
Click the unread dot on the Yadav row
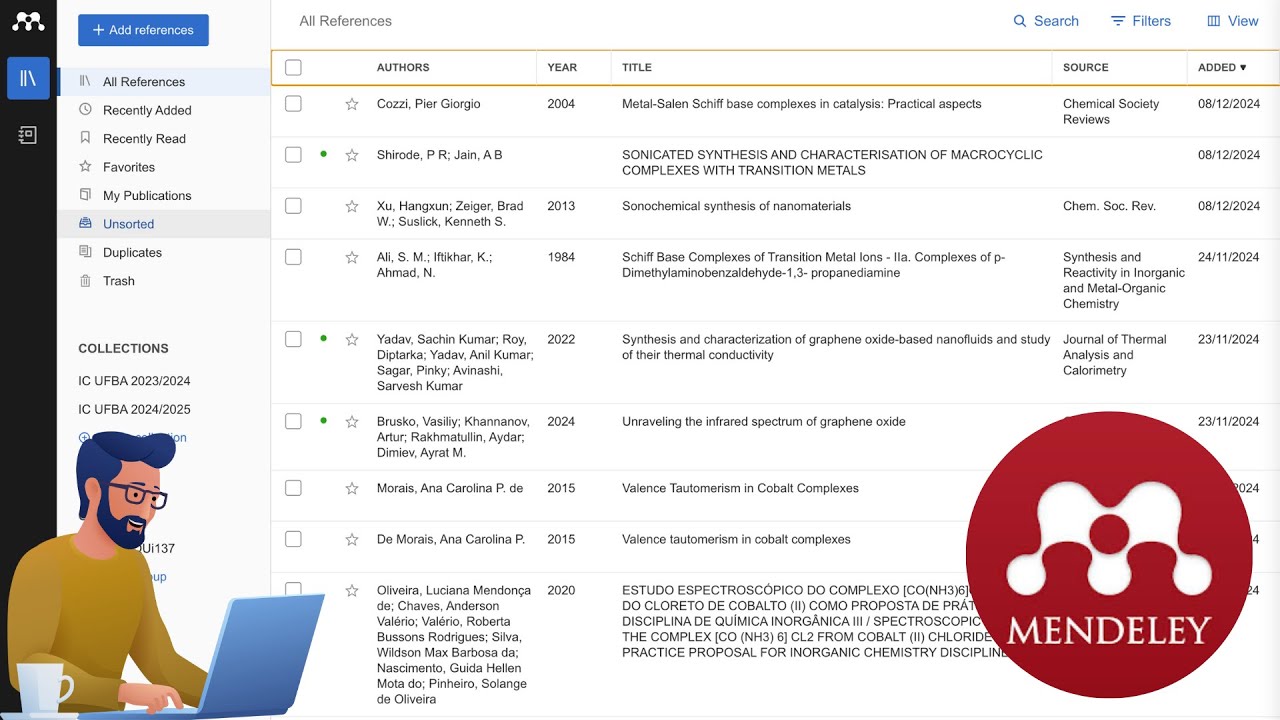click(323, 338)
